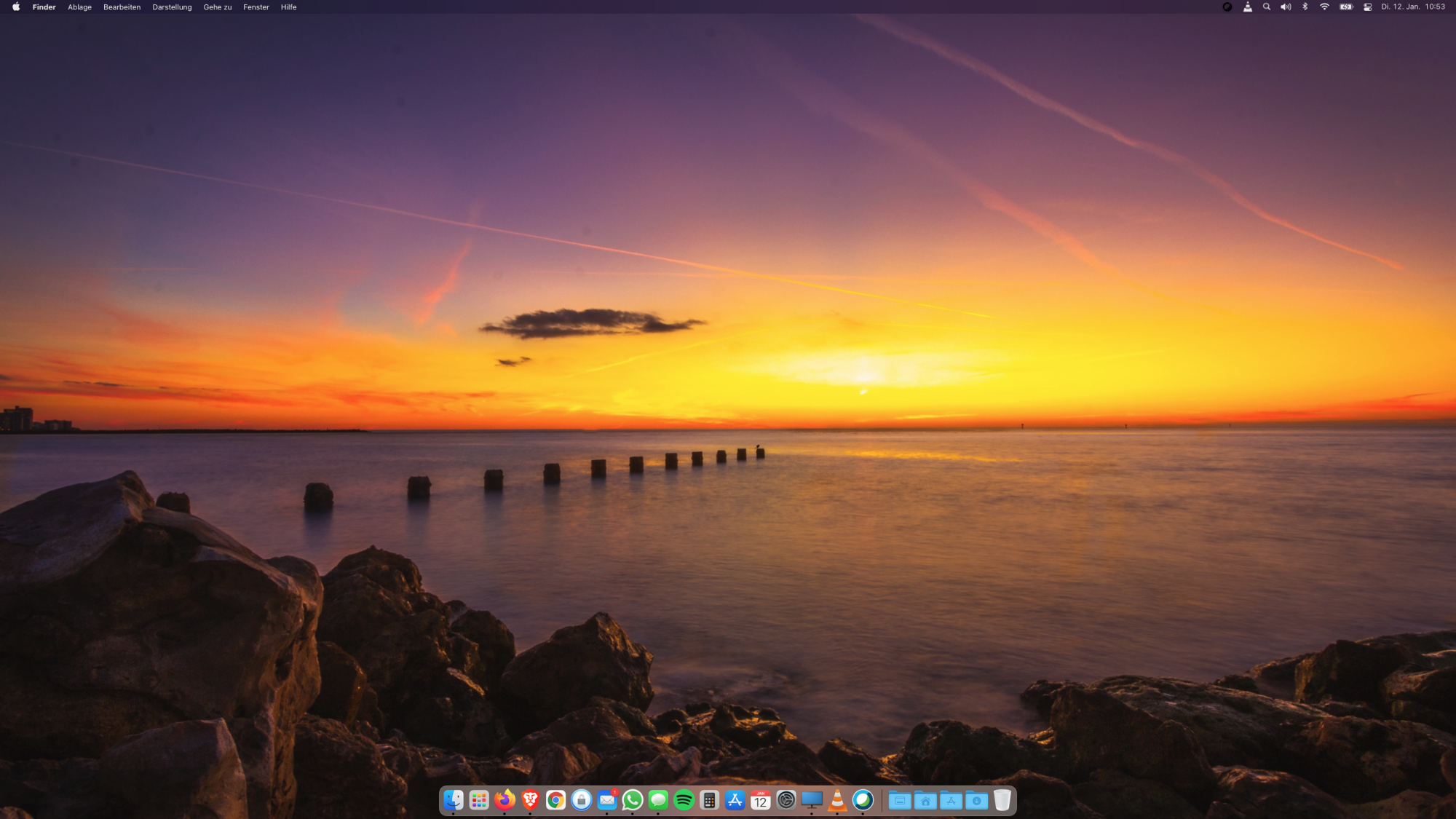Screen dimensions: 1456x819
Task: Open VLC cone icon in dock
Action: click(x=837, y=800)
